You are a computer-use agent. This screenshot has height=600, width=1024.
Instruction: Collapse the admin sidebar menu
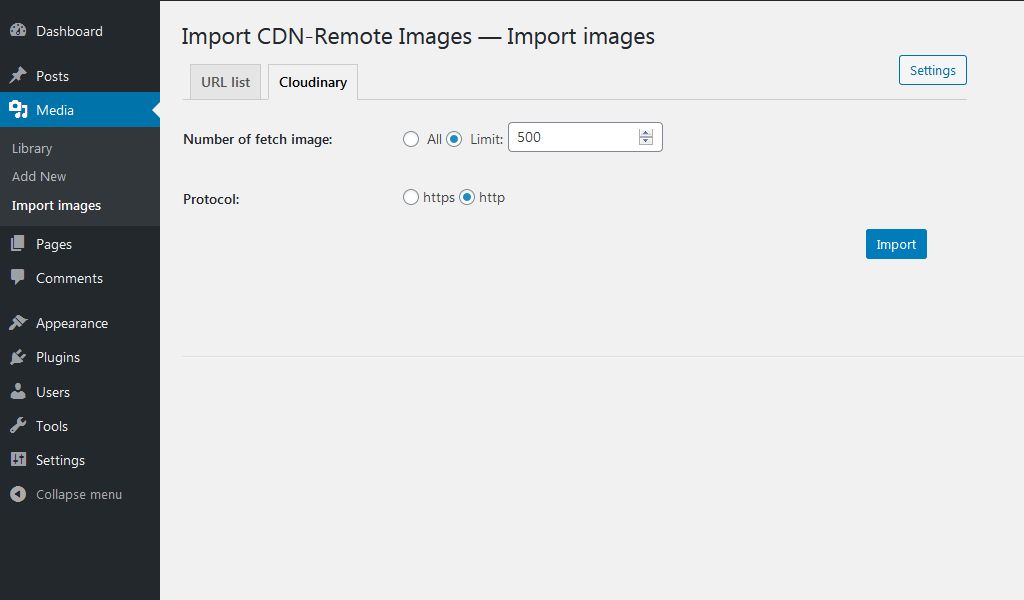coord(66,495)
